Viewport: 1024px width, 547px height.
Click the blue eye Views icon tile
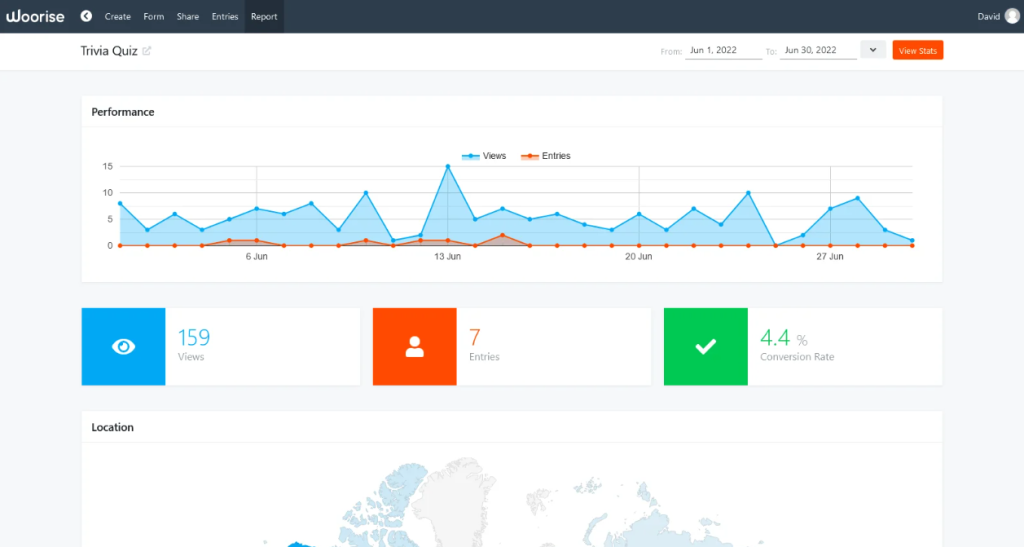(123, 347)
